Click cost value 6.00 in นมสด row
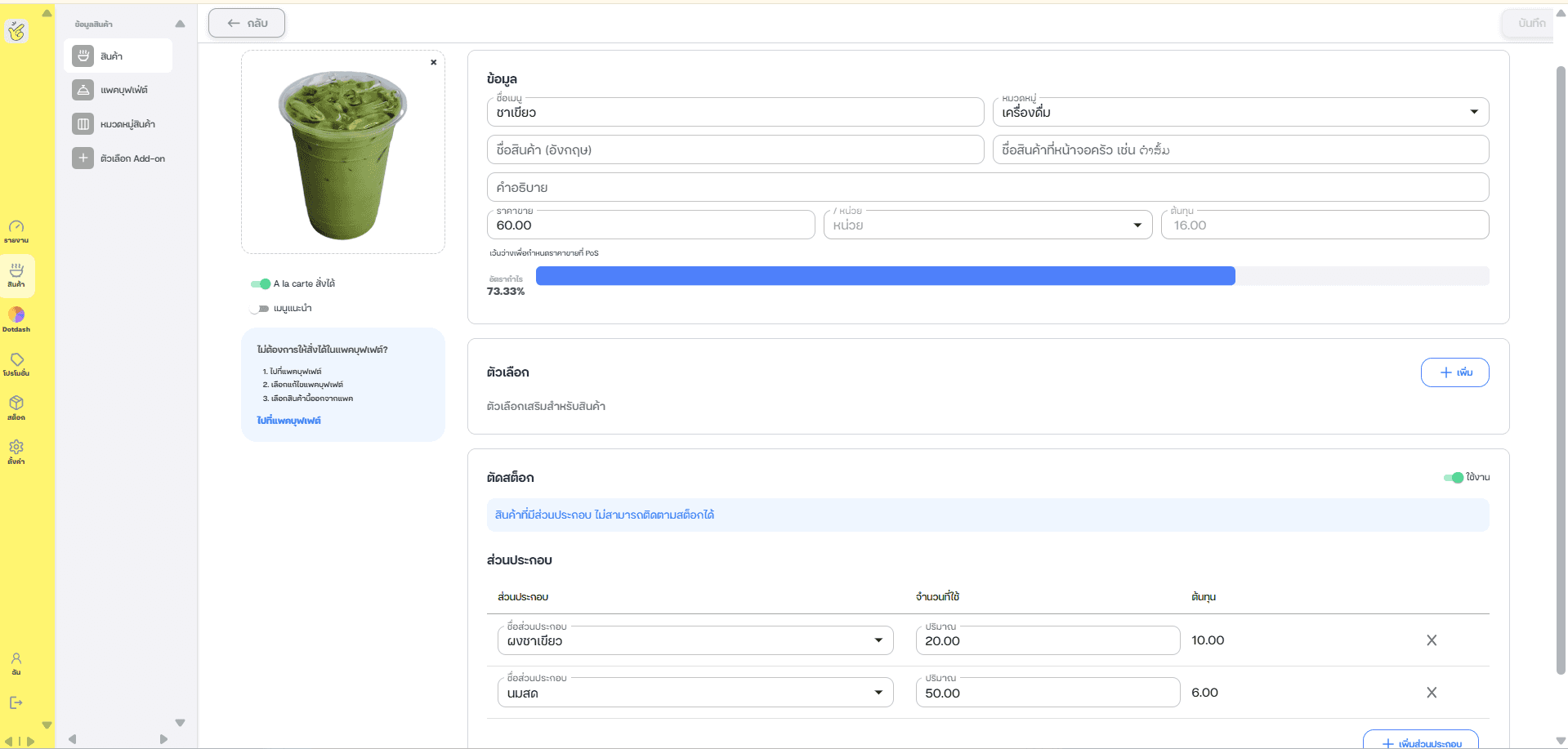Image resolution: width=1568 pixels, height=749 pixels. [1204, 693]
